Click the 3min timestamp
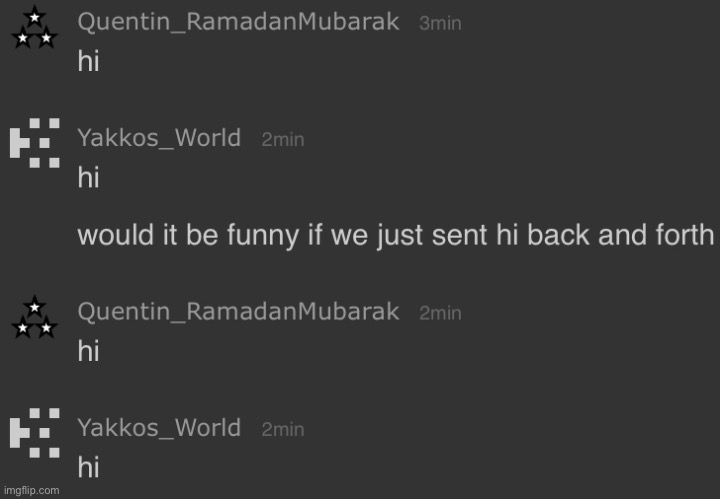This screenshot has width=720, height=499. (440, 23)
